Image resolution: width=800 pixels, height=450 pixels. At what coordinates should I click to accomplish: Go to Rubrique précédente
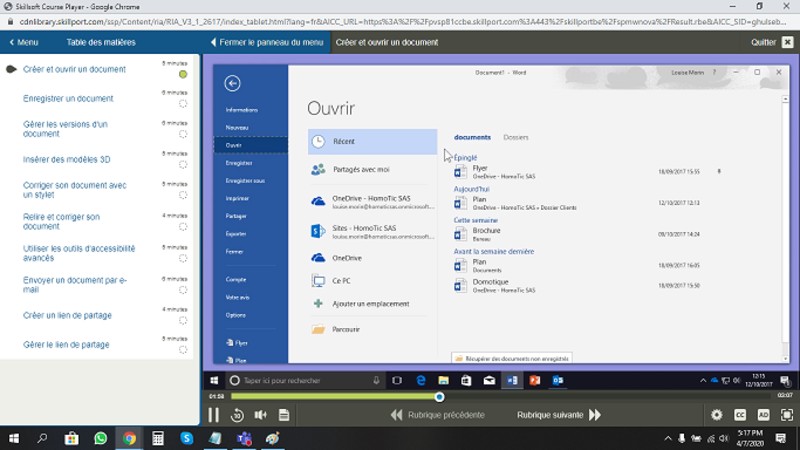click(438, 415)
